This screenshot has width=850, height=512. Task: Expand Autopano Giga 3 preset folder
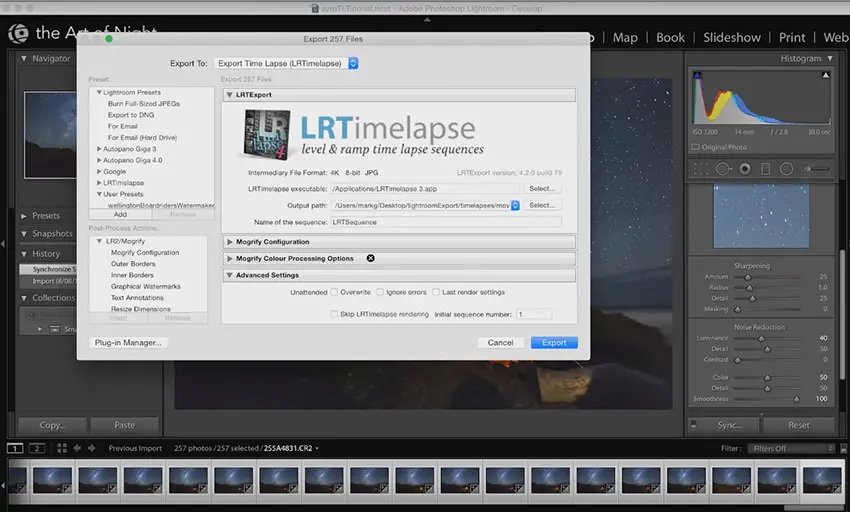coord(99,149)
